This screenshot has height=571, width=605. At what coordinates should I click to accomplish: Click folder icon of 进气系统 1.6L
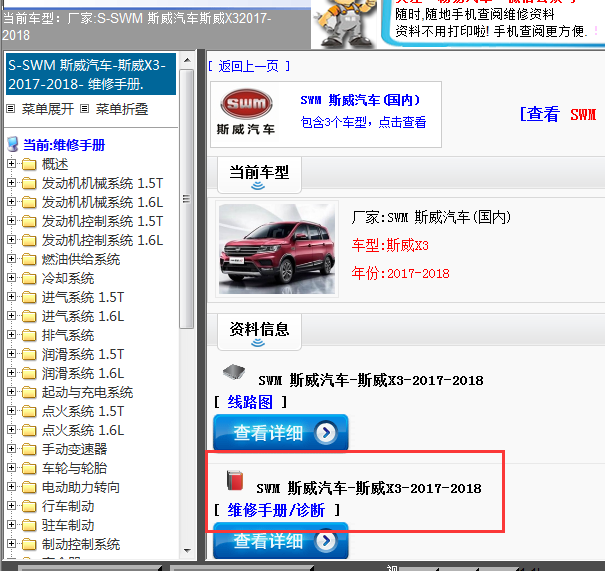pos(29,316)
